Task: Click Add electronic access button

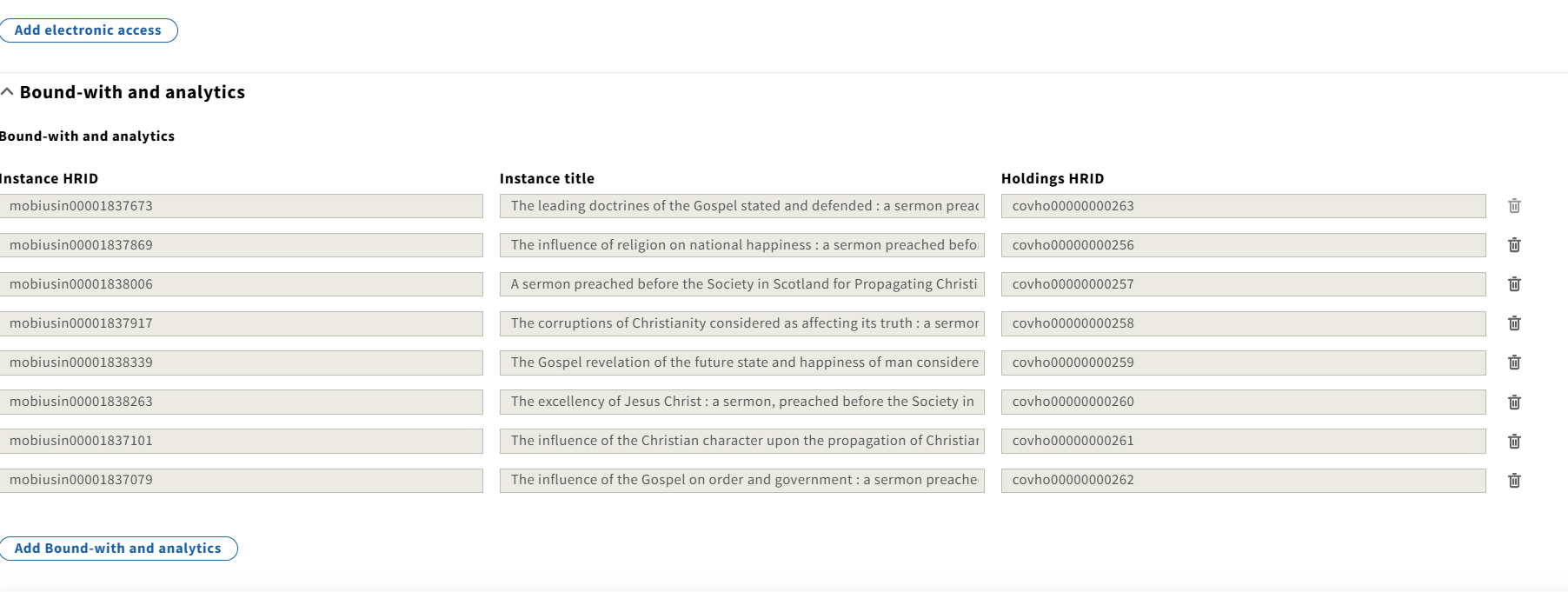Action: click(88, 30)
